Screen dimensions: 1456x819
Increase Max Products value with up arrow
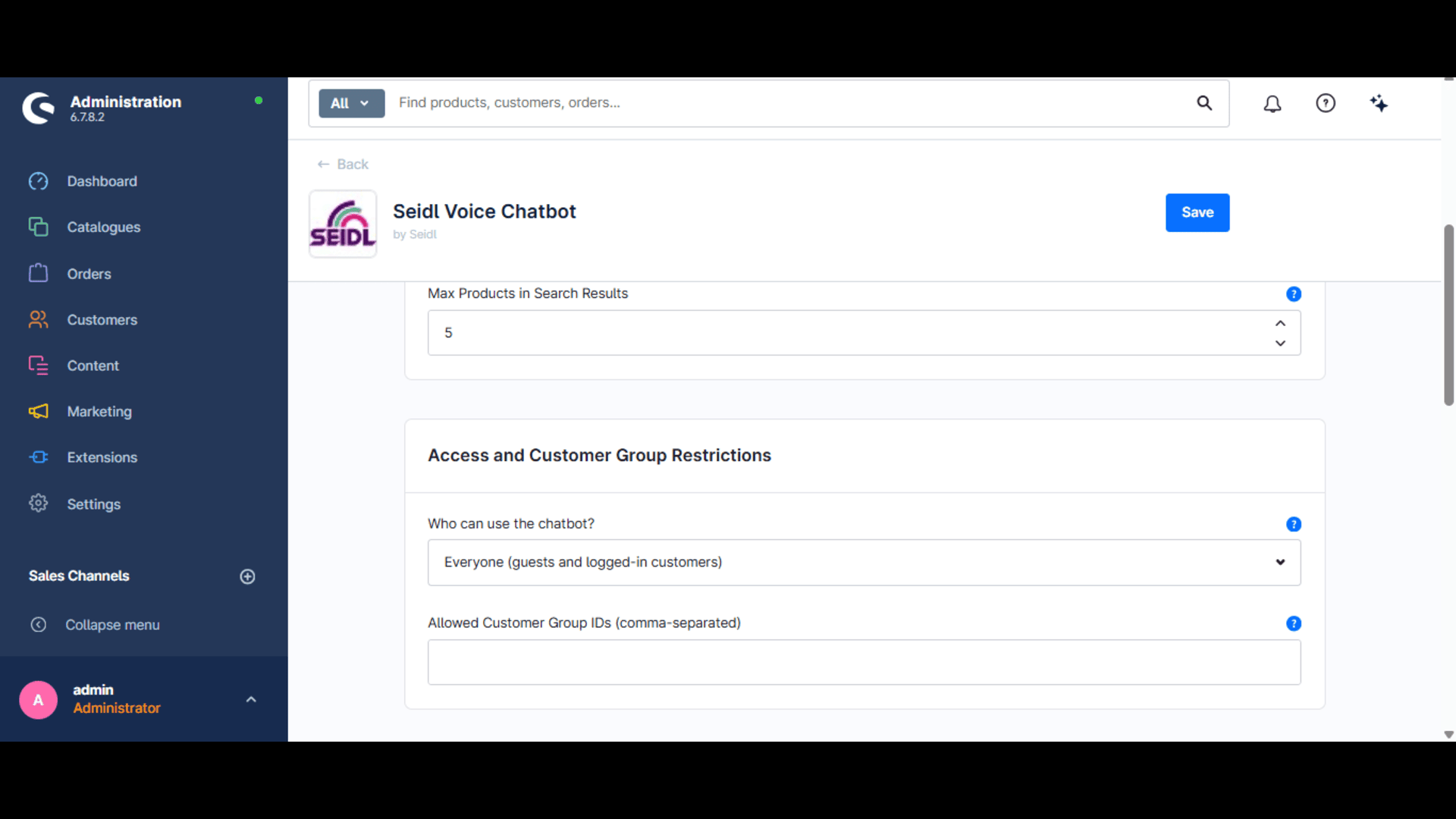(x=1280, y=323)
